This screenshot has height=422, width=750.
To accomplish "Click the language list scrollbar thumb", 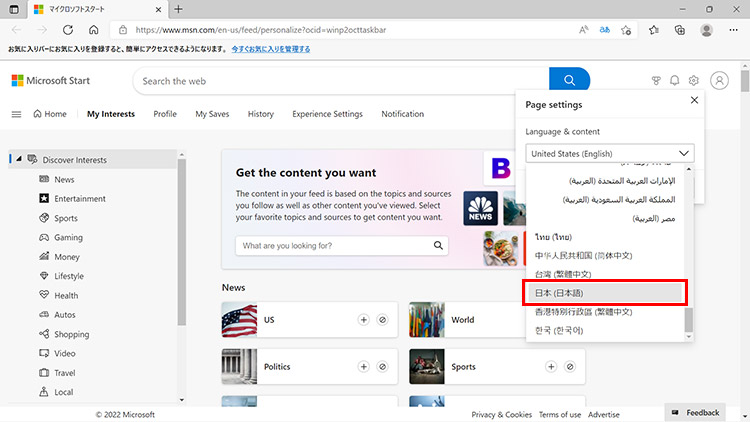I will (x=688, y=321).
